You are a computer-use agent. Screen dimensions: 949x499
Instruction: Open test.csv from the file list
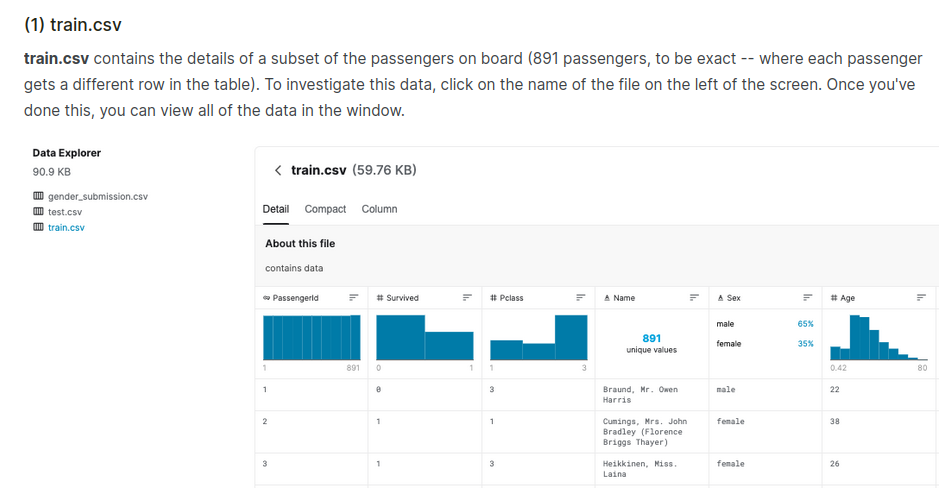click(65, 212)
